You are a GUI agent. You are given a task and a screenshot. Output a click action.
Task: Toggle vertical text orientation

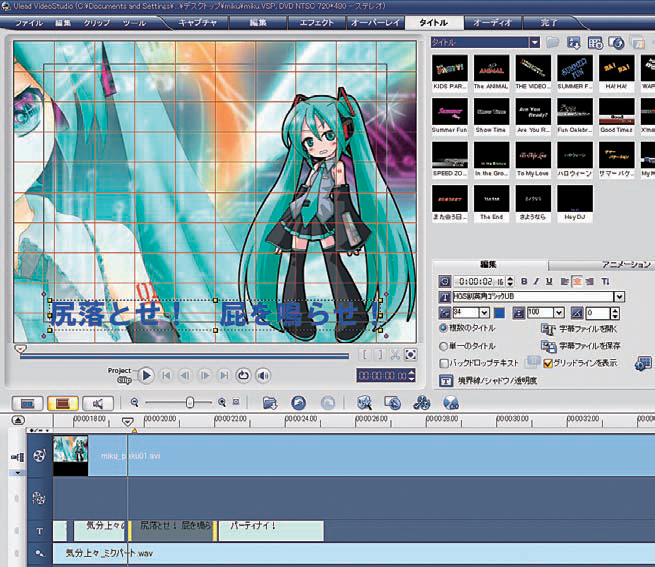pos(605,282)
